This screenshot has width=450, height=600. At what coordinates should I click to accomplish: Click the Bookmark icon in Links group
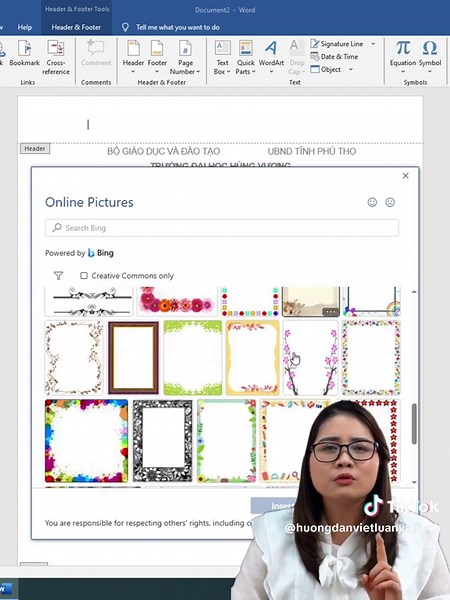(24, 49)
